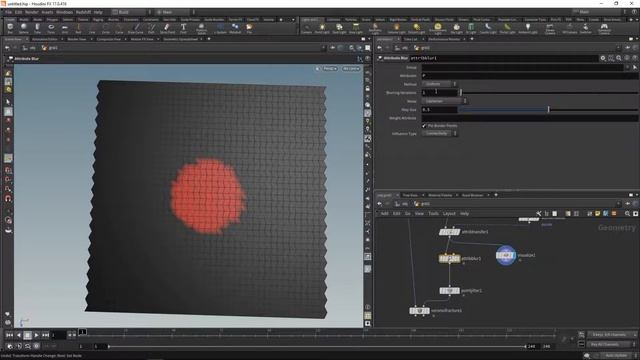This screenshot has width=640, height=360.
Task: Select the Spray Paint shelf tool
Action: pyautogui.click(x=167, y=29)
